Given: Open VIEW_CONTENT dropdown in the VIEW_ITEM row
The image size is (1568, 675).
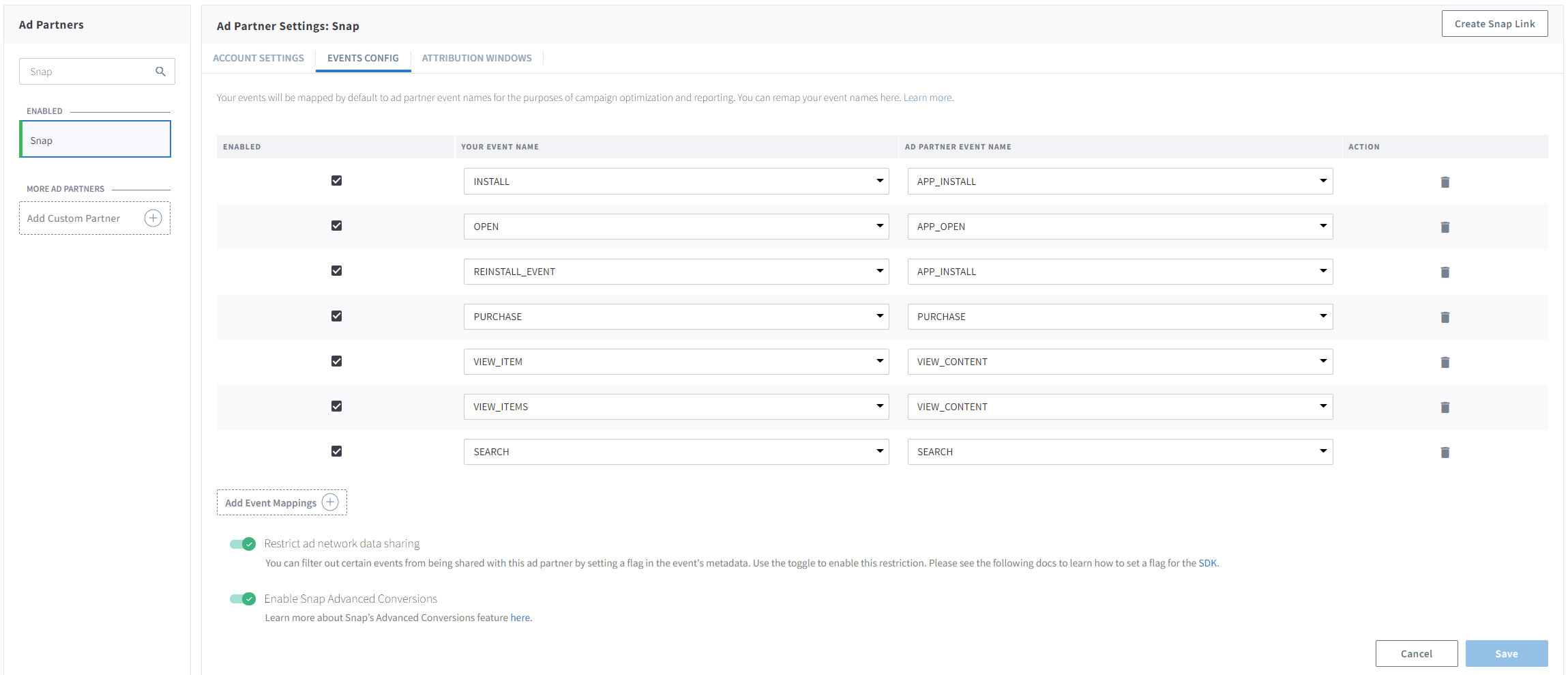Looking at the screenshot, I should [x=1120, y=362].
